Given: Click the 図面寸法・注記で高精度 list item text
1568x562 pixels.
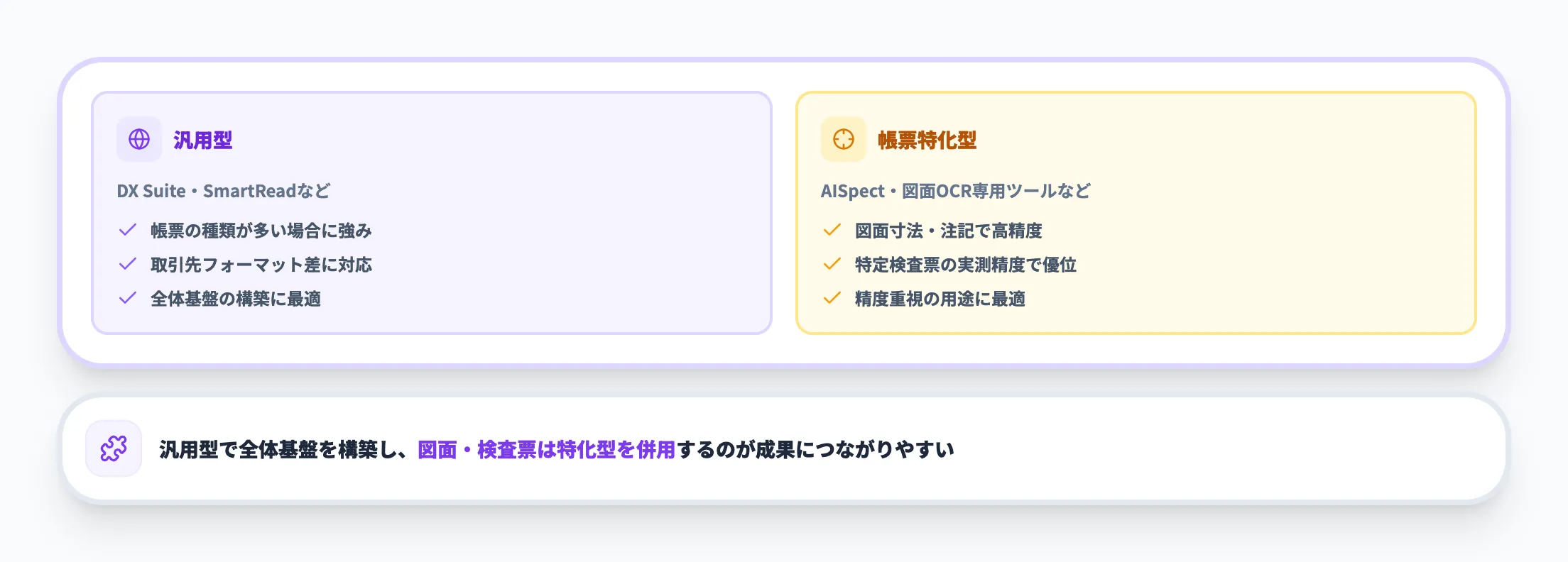Looking at the screenshot, I should tap(948, 231).
